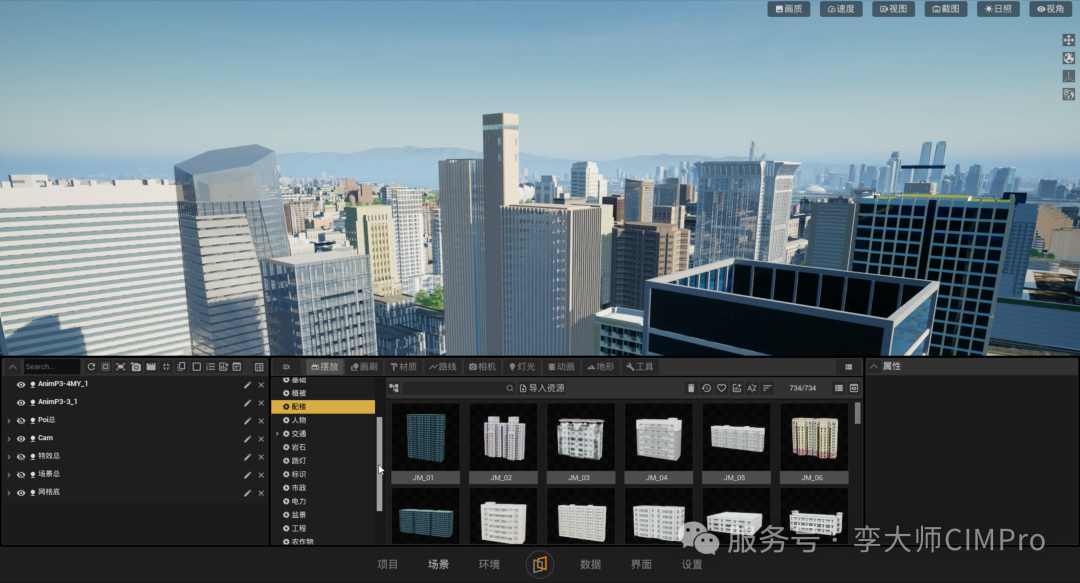Viewport: 1080px width, 583px height.
Task: Remove AnimP3-3_1 layer with its X icon
Action: [x=261, y=402]
